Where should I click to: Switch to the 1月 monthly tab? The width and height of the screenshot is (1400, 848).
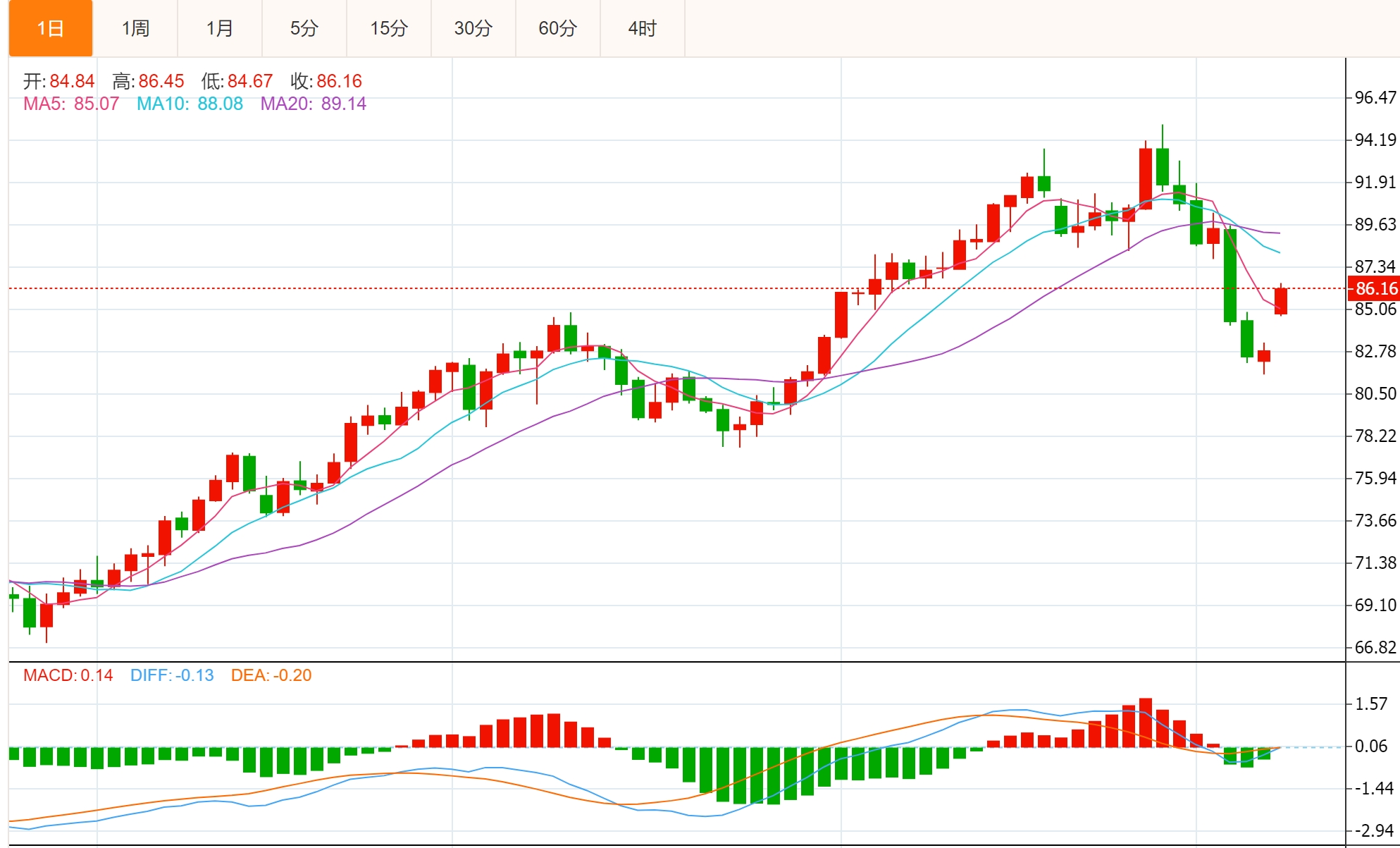click(220, 28)
